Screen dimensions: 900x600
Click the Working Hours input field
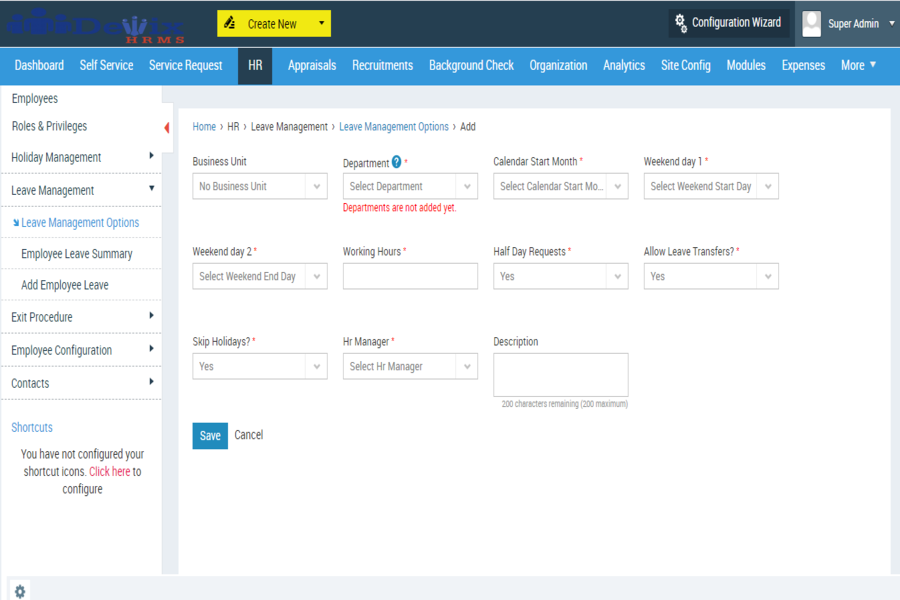pyautogui.click(x=410, y=276)
